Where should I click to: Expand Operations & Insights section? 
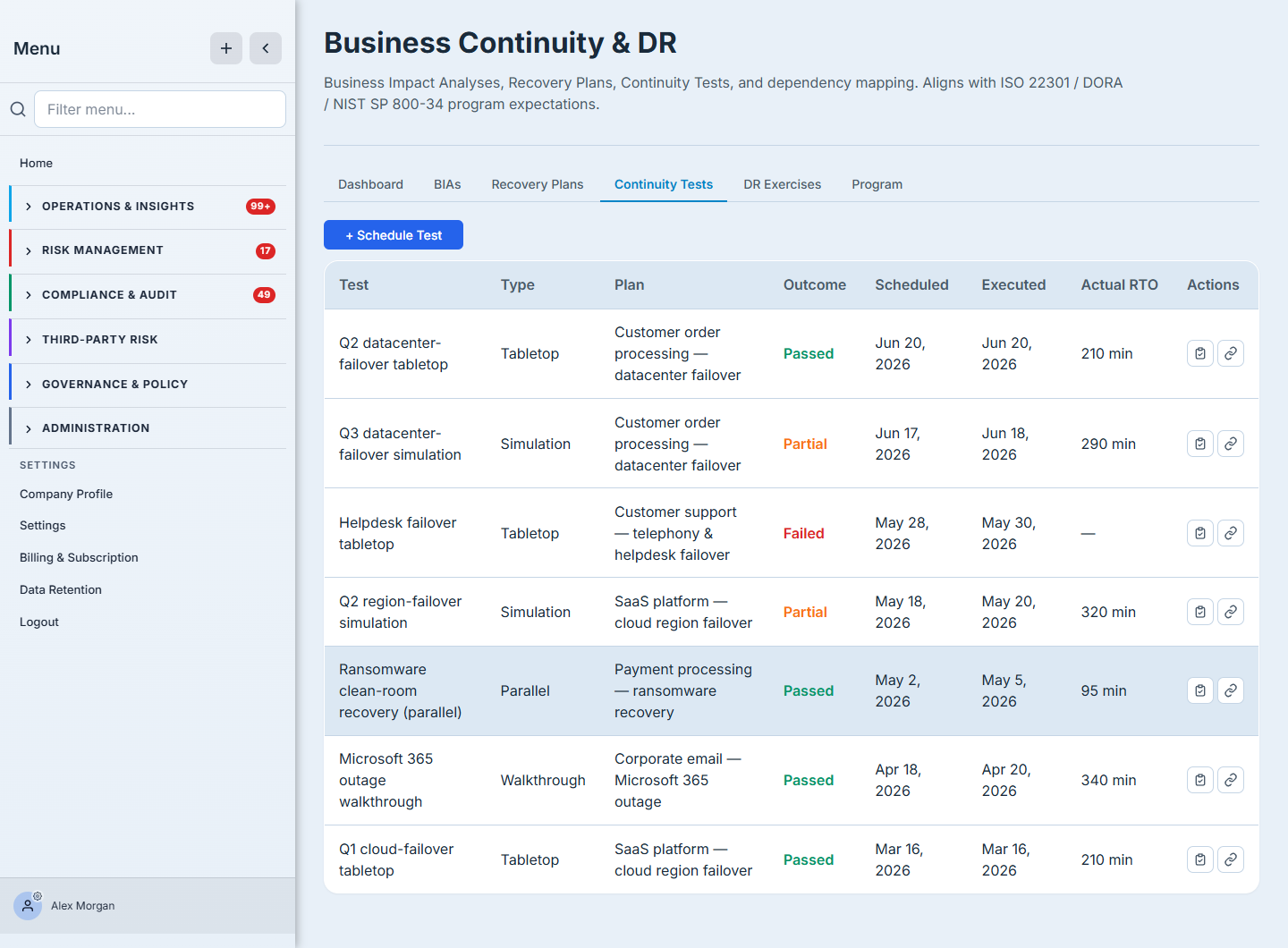point(148,207)
